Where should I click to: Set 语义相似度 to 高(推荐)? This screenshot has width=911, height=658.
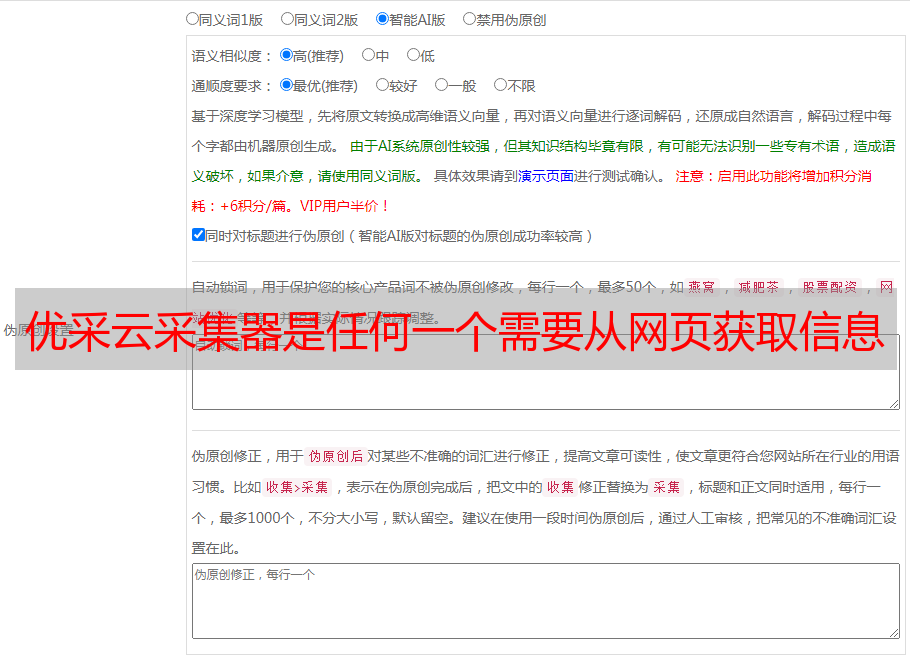click(286, 55)
